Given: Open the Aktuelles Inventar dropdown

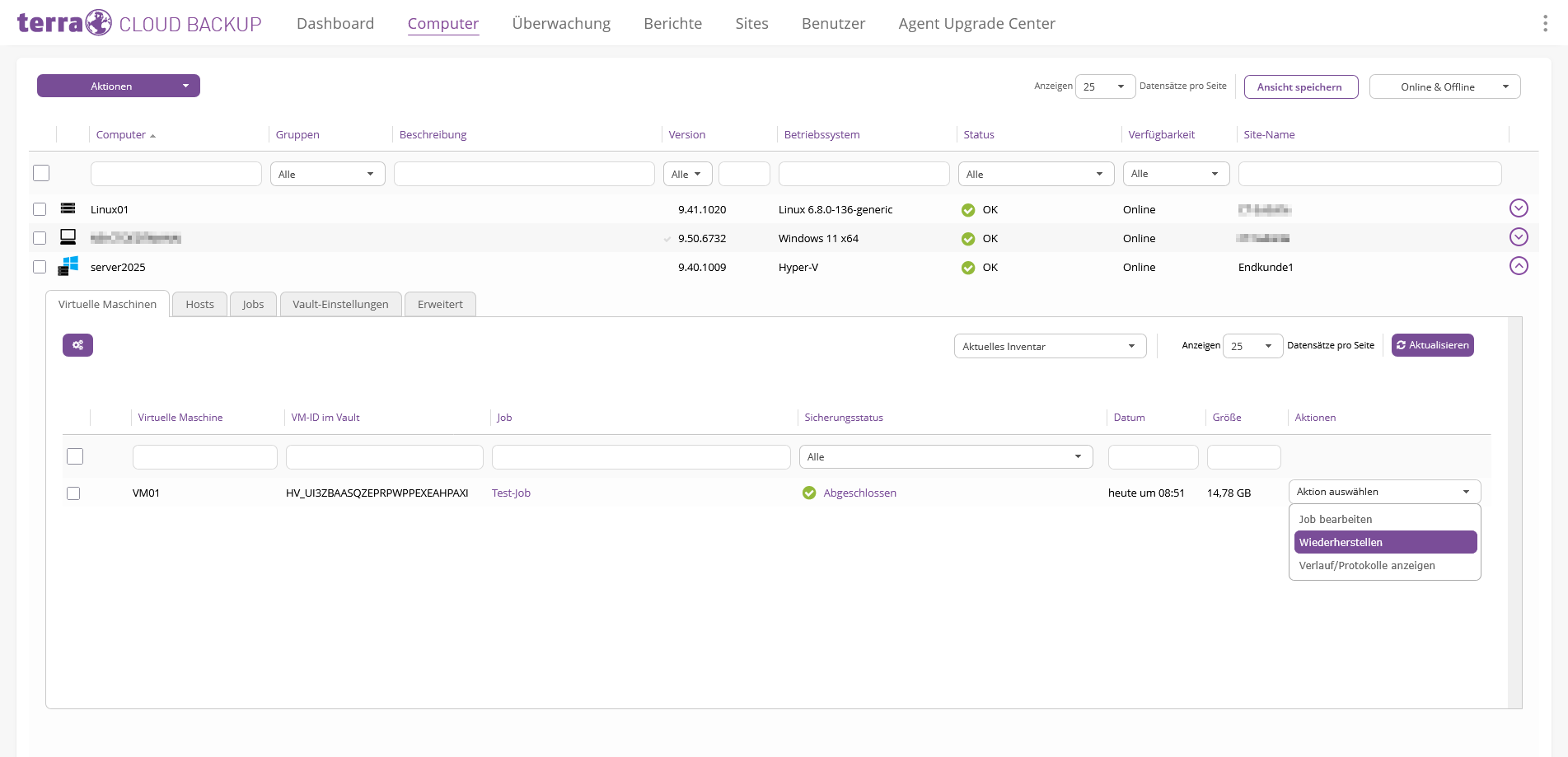Looking at the screenshot, I should [1050, 346].
